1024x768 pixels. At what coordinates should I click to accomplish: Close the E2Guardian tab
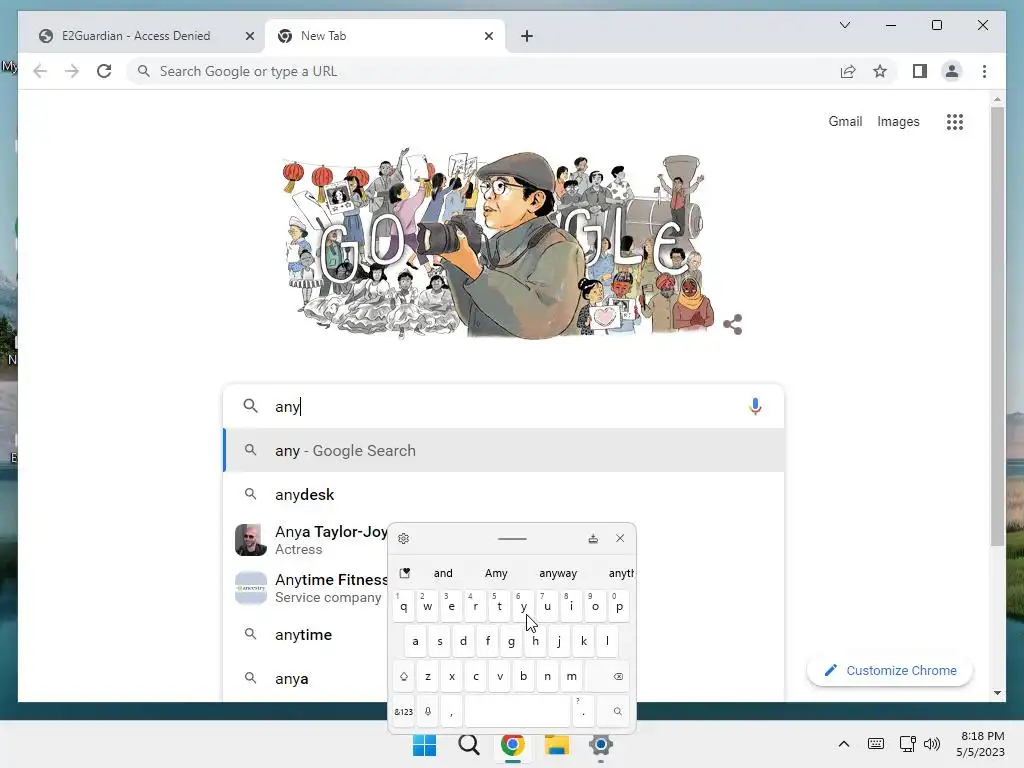(x=249, y=36)
